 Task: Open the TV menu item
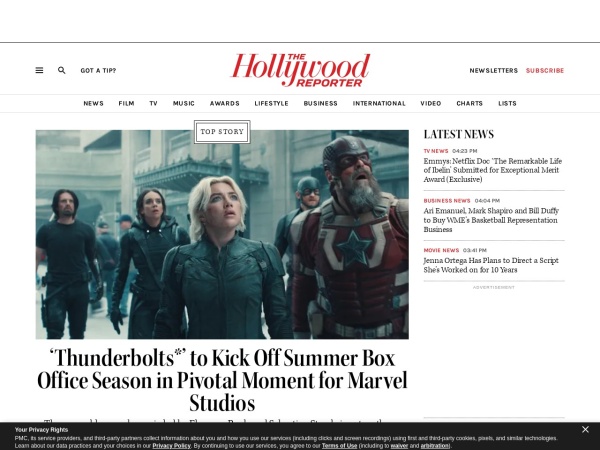(153, 103)
